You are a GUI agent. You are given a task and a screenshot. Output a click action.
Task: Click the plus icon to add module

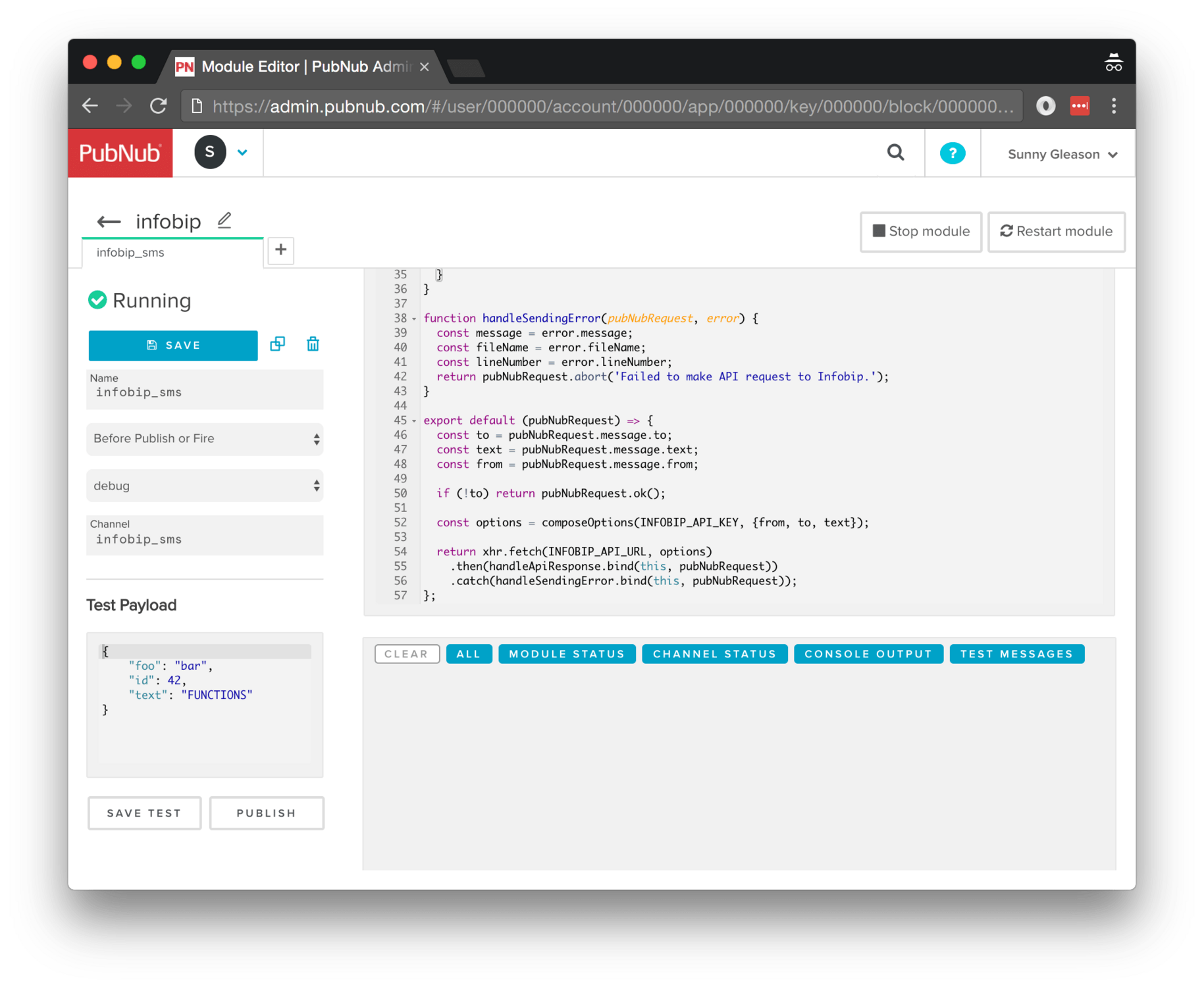[x=280, y=250]
